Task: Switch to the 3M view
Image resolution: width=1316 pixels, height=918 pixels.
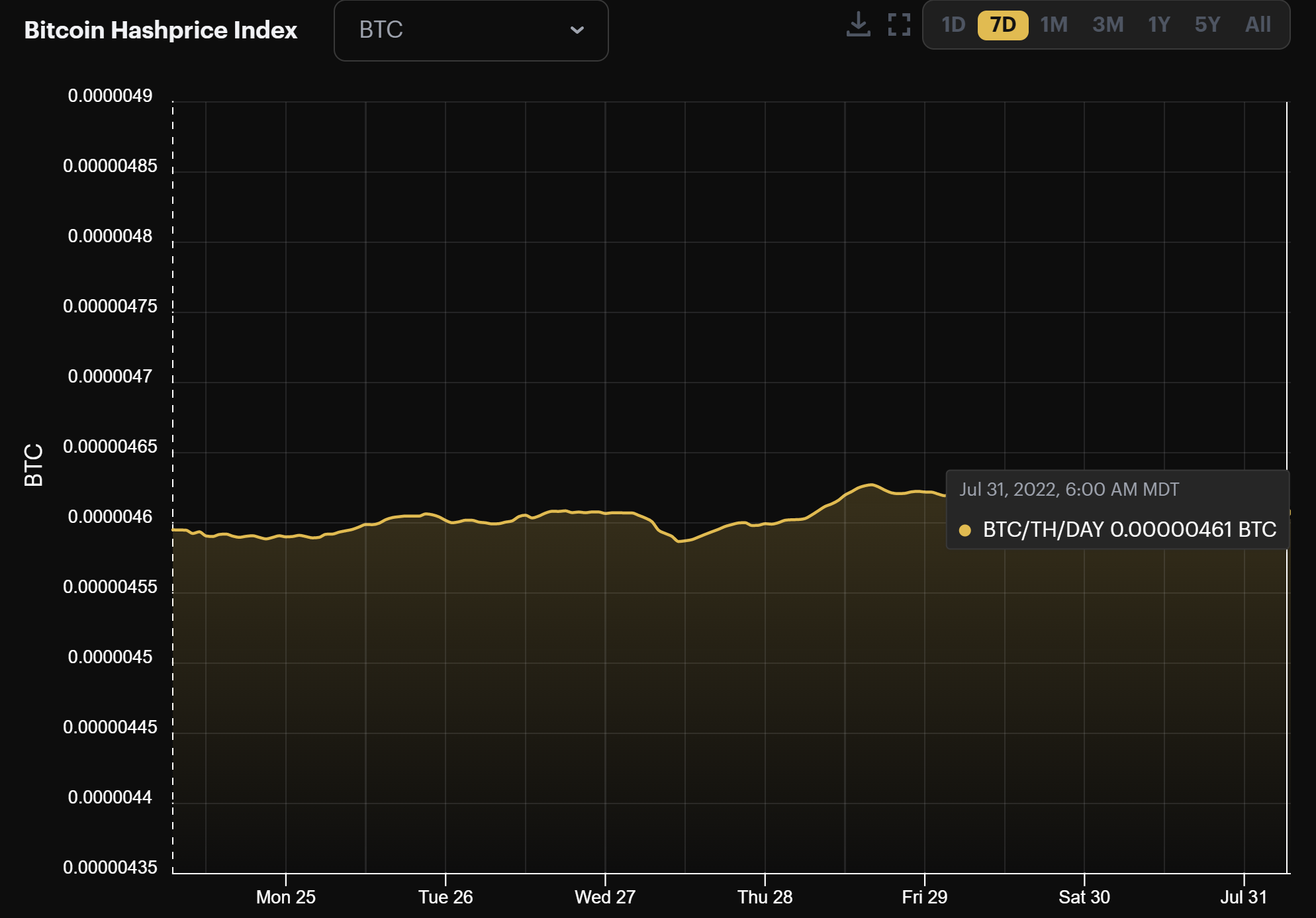Action: tap(1107, 25)
